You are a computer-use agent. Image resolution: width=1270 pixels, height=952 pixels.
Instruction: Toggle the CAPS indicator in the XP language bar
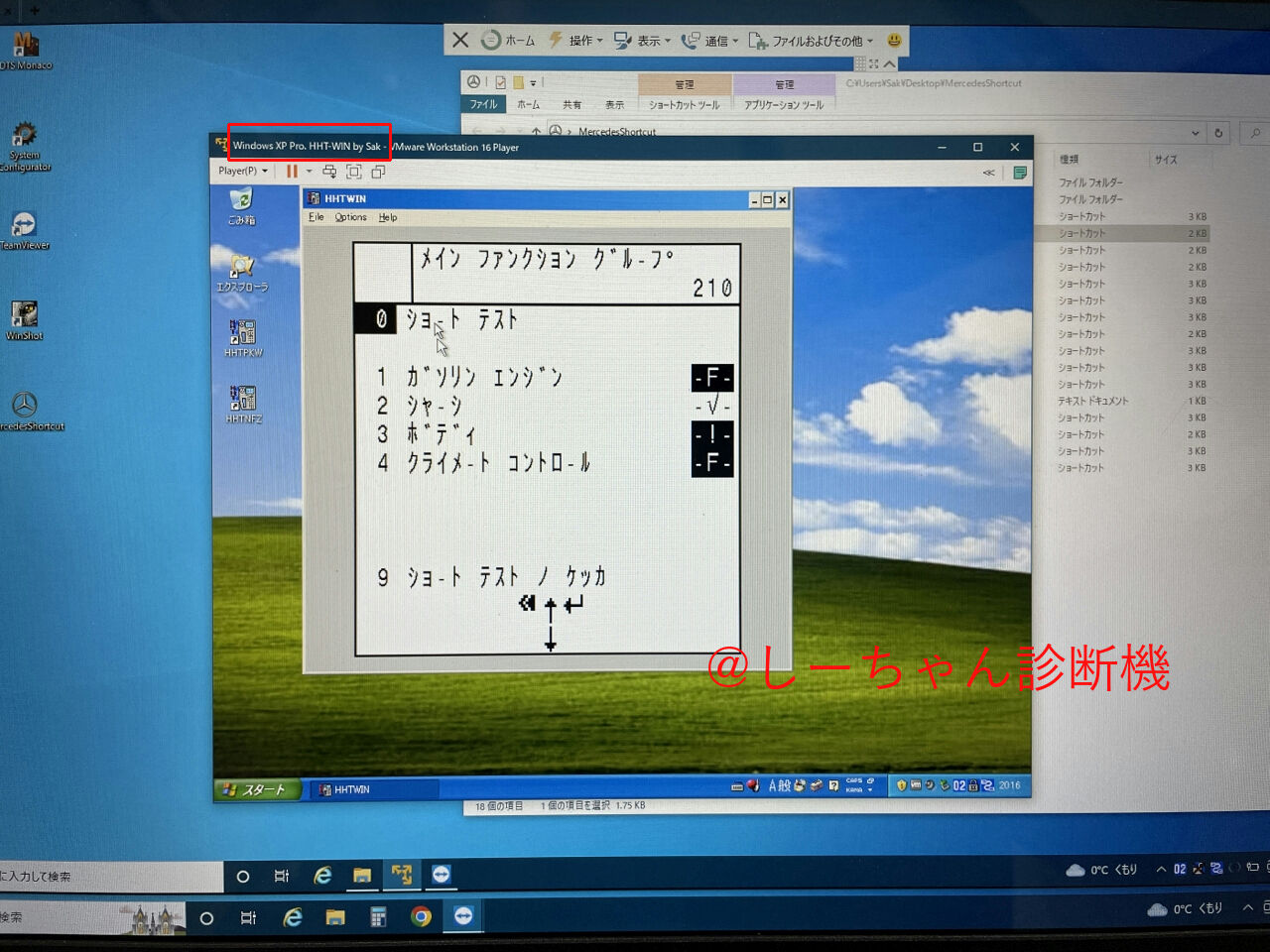[855, 780]
